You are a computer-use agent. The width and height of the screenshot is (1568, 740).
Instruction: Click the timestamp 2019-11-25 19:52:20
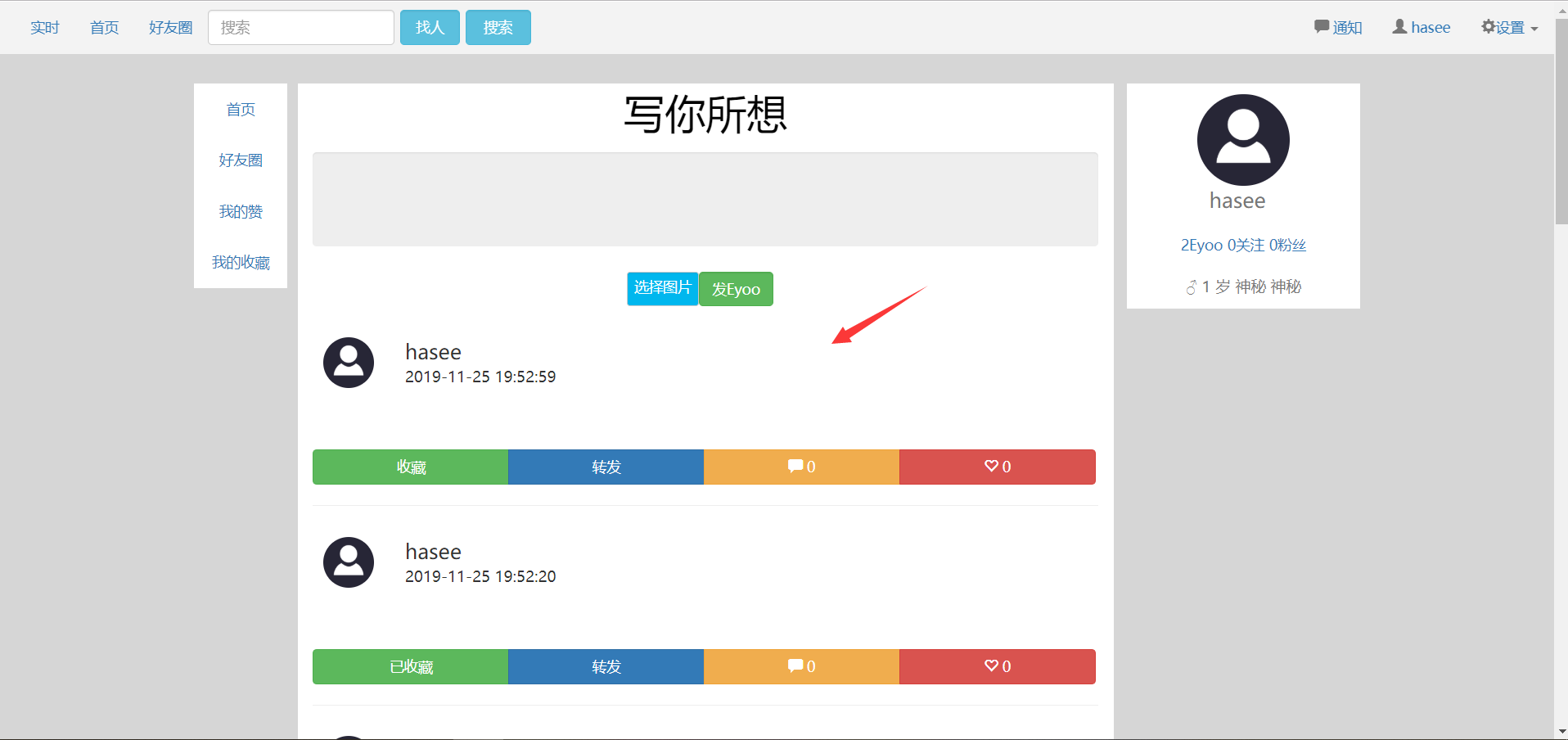(x=480, y=576)
